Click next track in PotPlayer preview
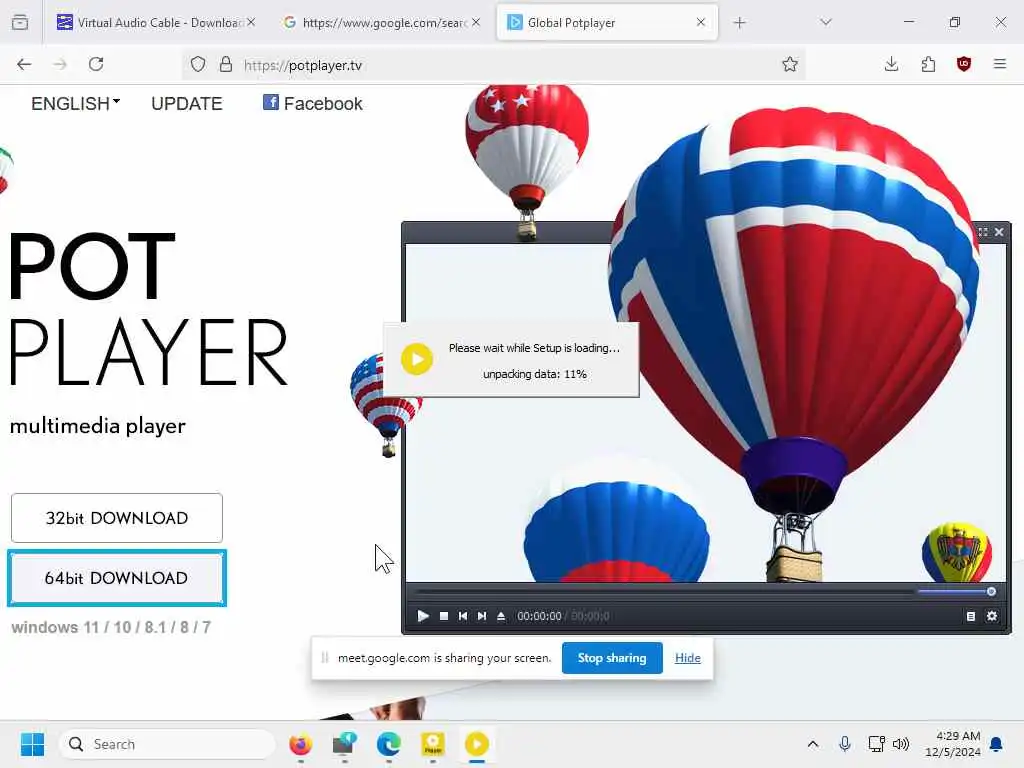This screenshot has width=1024, height=768. click(482, 616)
